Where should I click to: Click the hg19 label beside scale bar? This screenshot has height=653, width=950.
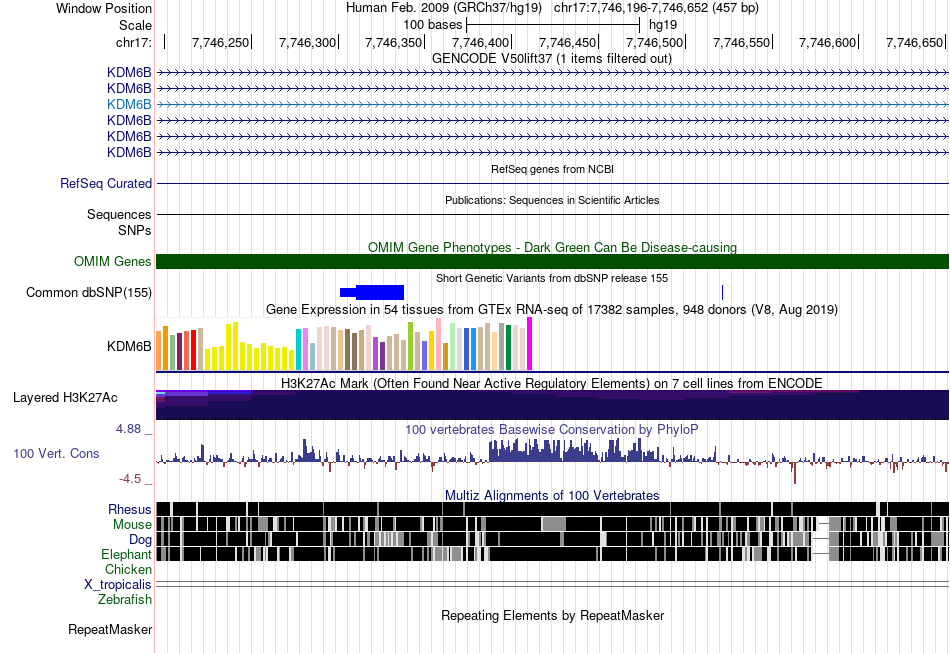[x=663, y=25]
